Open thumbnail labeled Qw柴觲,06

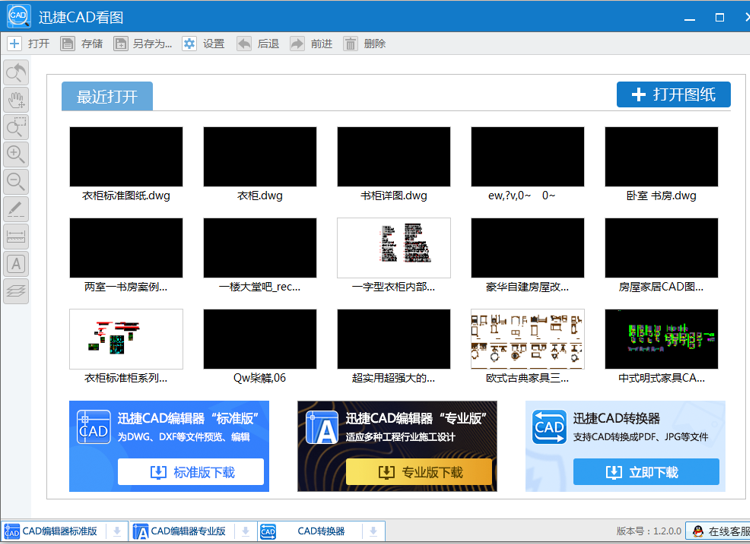pyautogui.click(x=260, y=339)
